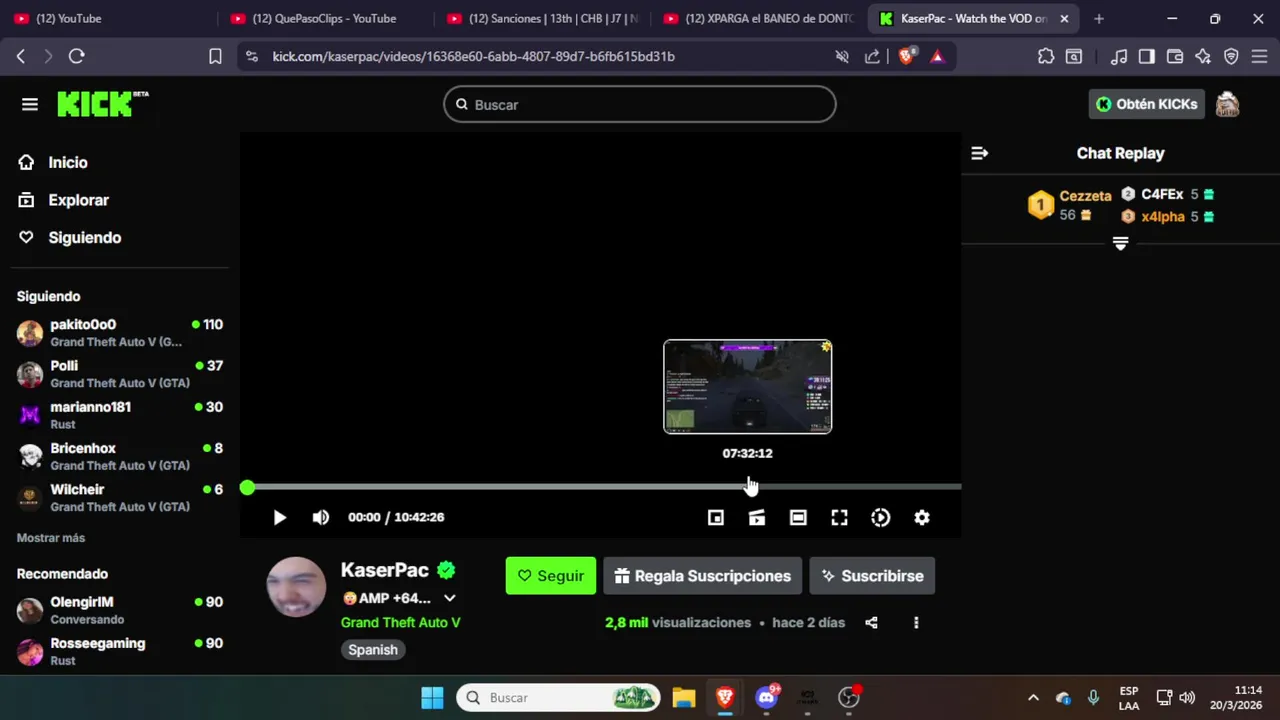1280x720 pixels.
Task: Enter fullscreen video mode
Action: click(x=839, y=517)
